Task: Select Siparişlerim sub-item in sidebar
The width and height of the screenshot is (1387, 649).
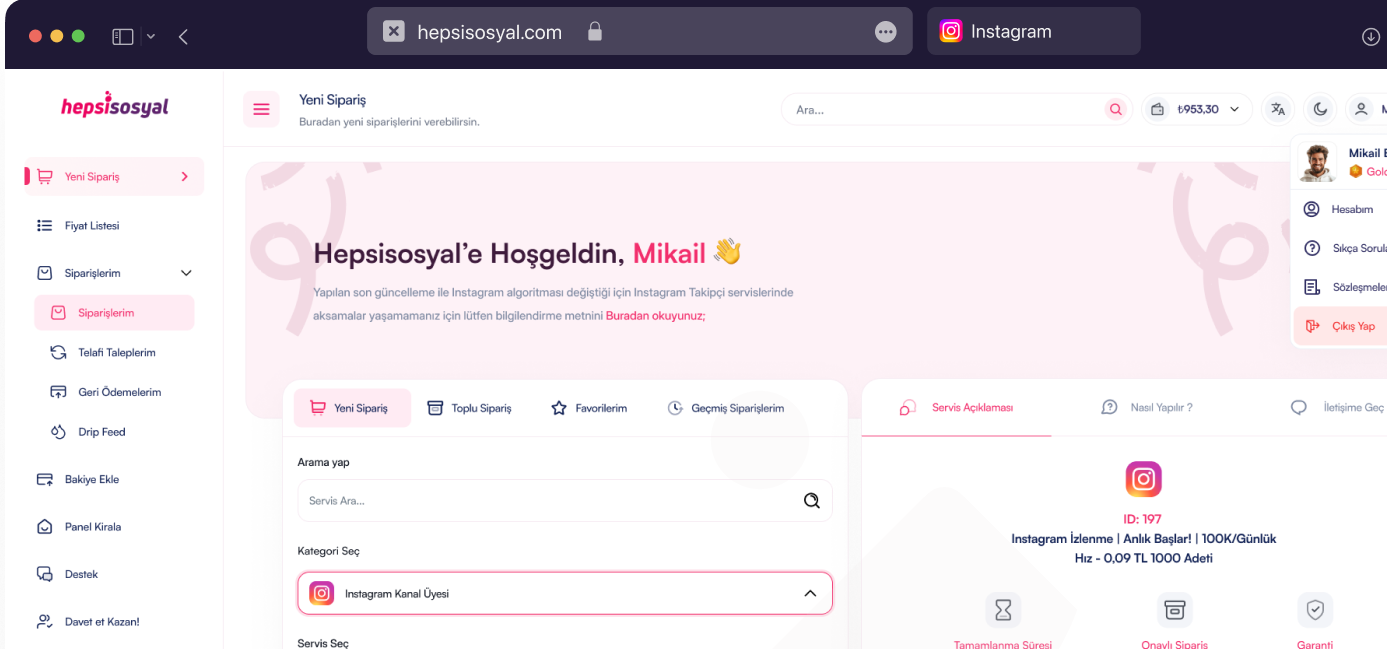Action: click(x=114, y=313)
